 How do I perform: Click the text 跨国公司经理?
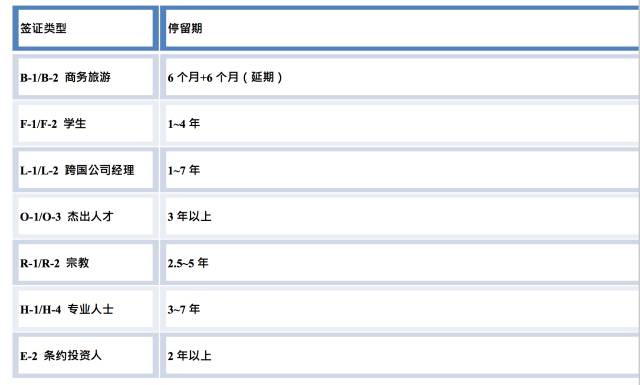[x=99, y=170]
